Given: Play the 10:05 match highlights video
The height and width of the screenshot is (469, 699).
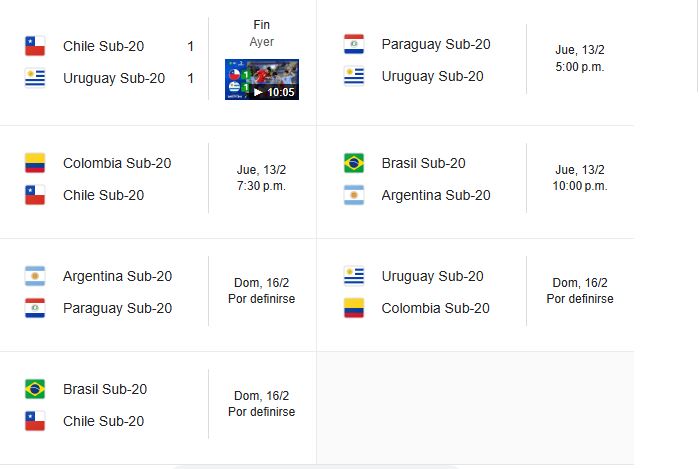Looking at the screenshot, I should coord(262,79).
